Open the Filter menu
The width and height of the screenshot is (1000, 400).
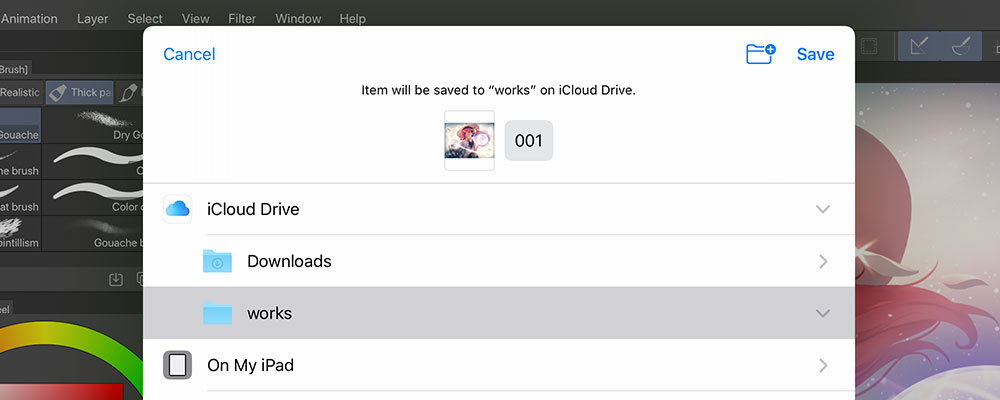point(242,18)
